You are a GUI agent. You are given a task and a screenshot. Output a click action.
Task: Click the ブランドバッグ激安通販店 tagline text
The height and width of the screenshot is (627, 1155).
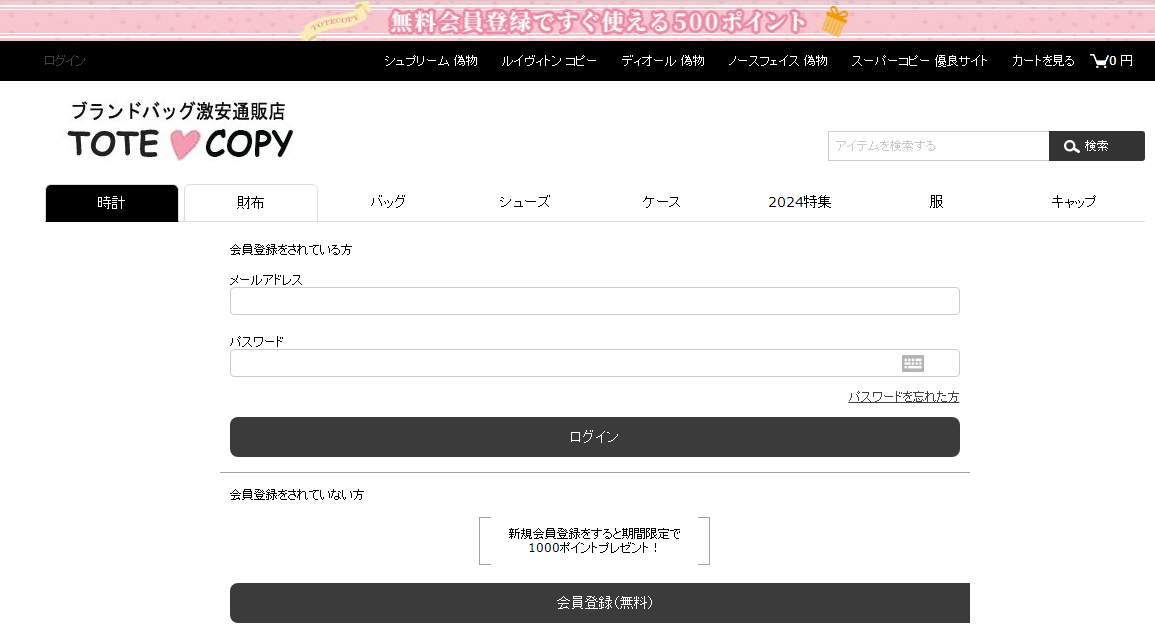point(178,111)
